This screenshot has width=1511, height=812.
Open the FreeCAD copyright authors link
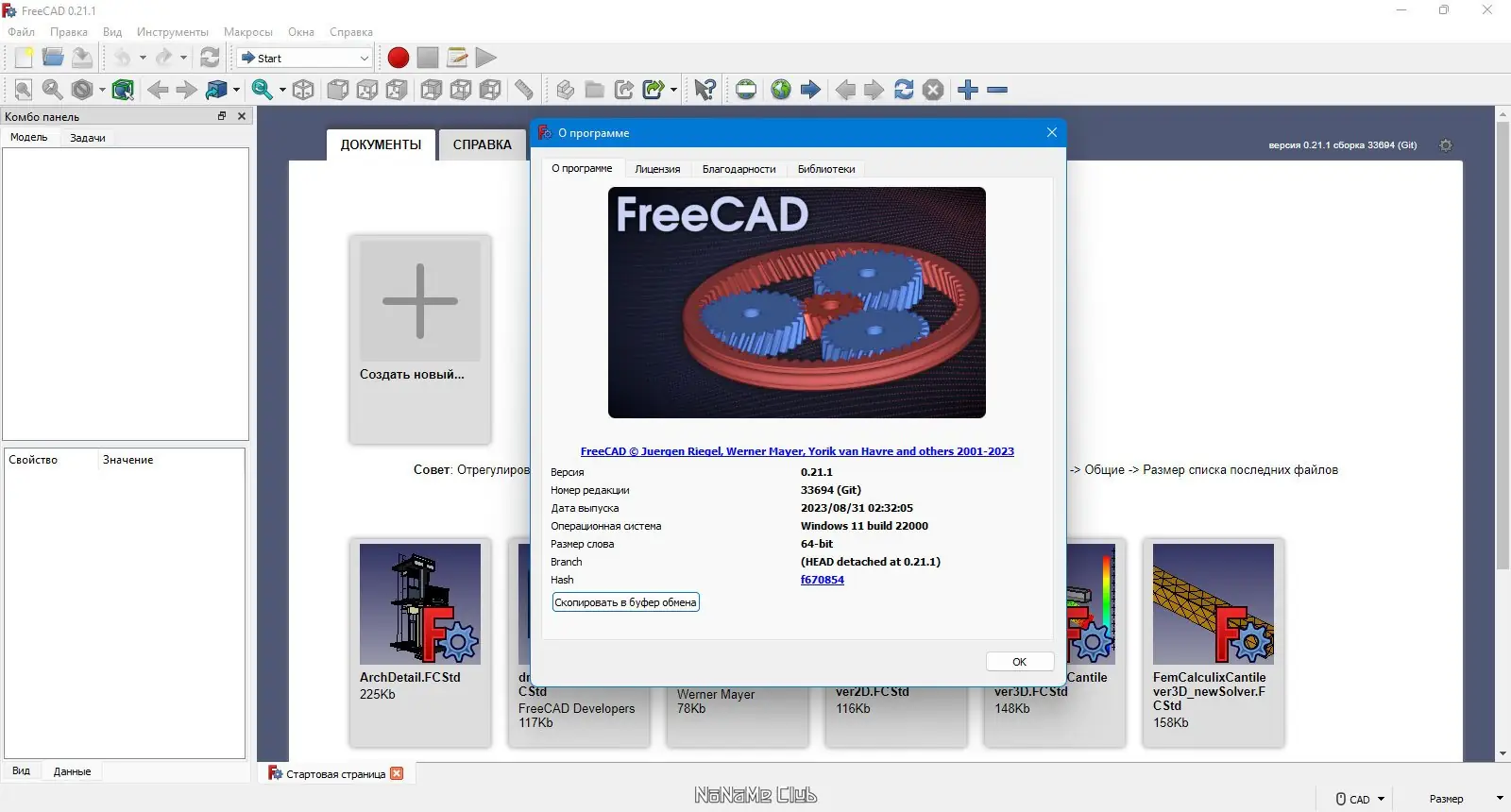797,451
